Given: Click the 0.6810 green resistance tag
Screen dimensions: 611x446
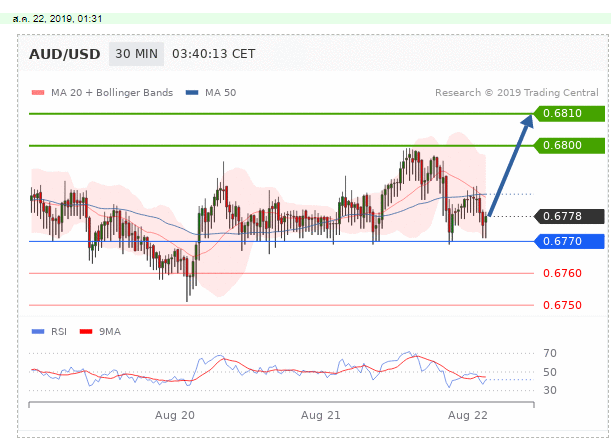Looking at the screenshot, I should [x=569, y=113].
